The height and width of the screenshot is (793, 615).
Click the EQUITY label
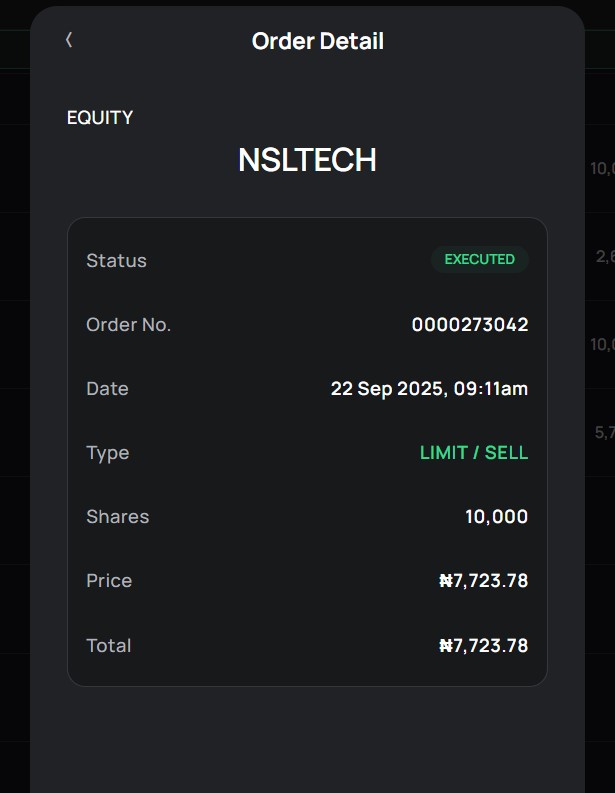pyautogui.click(x=100, y=117)
